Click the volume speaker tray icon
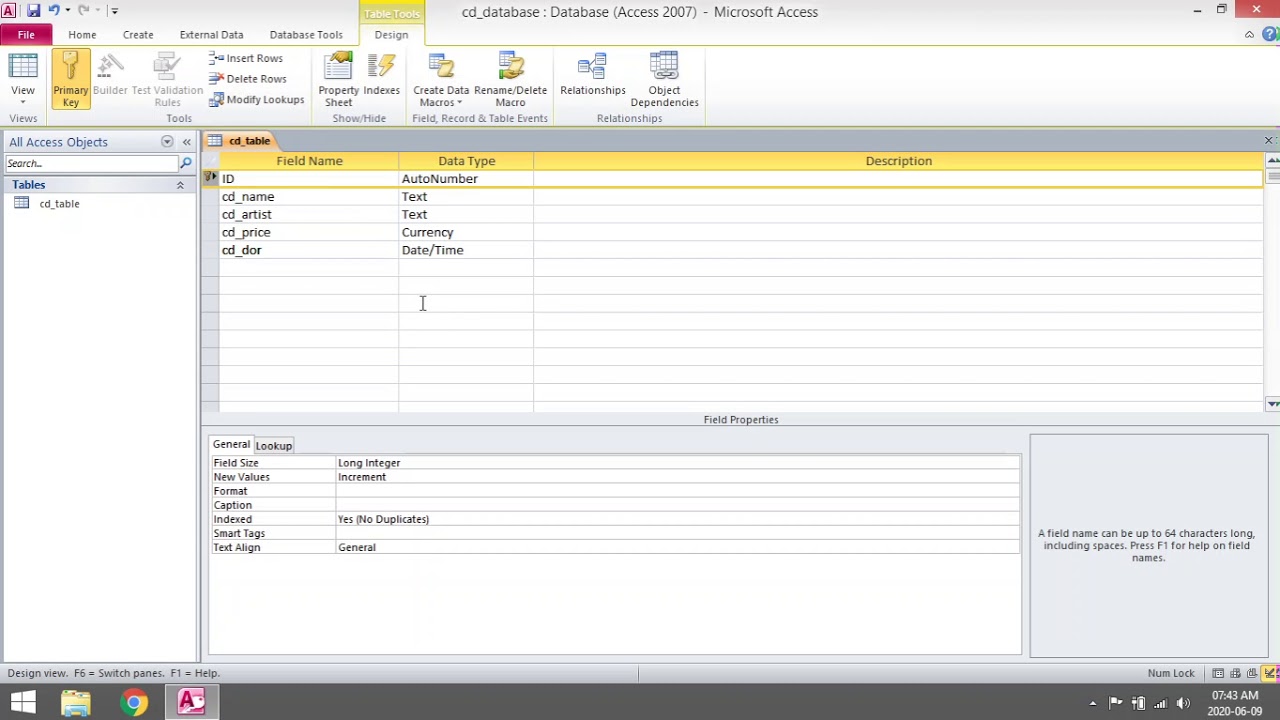 [1183, 703]
